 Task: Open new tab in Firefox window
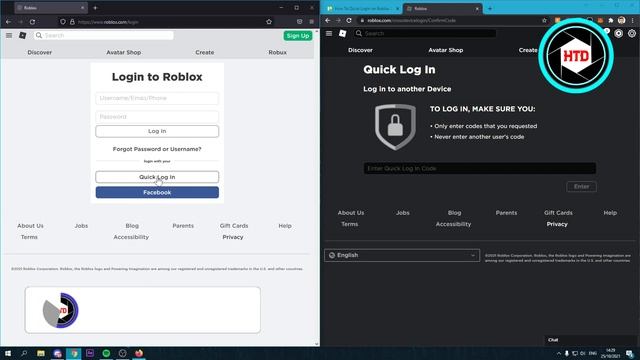tap(95, 8)
